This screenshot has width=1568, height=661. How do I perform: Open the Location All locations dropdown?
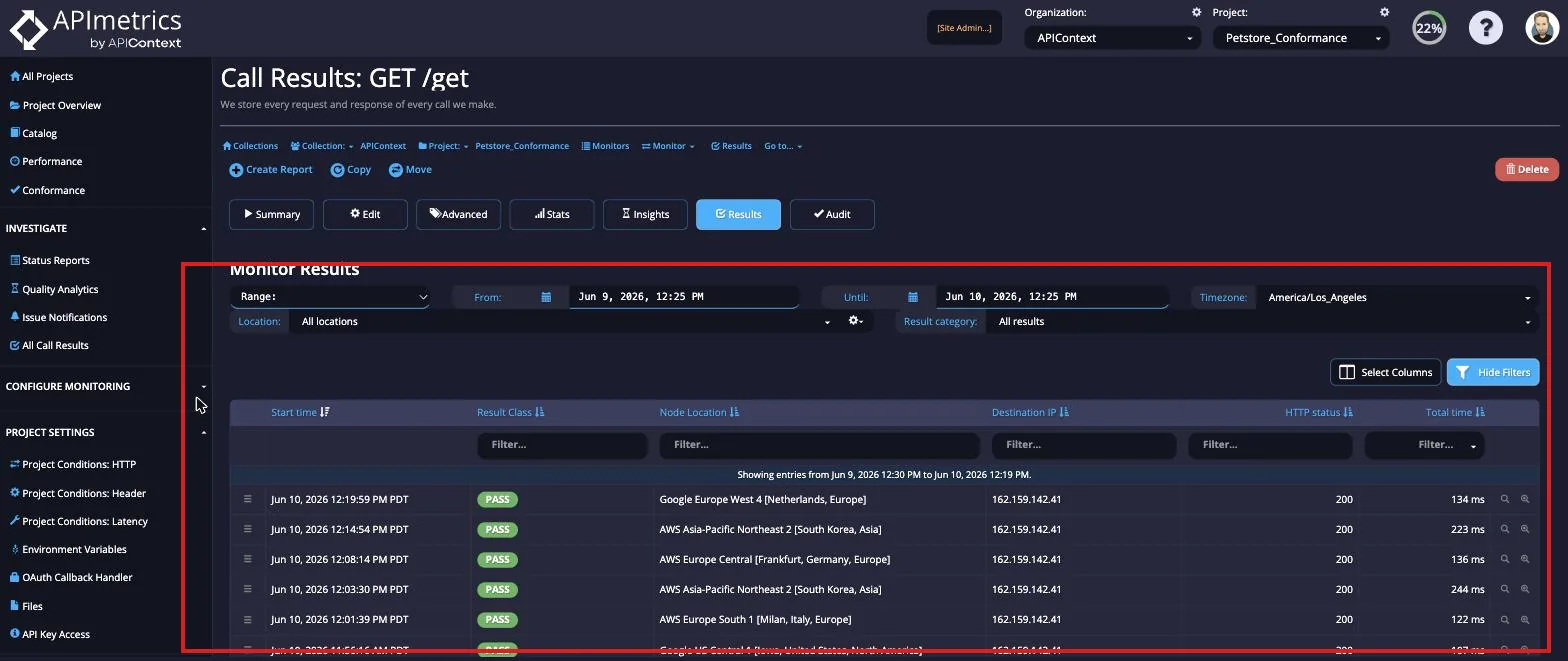[564, 321]
